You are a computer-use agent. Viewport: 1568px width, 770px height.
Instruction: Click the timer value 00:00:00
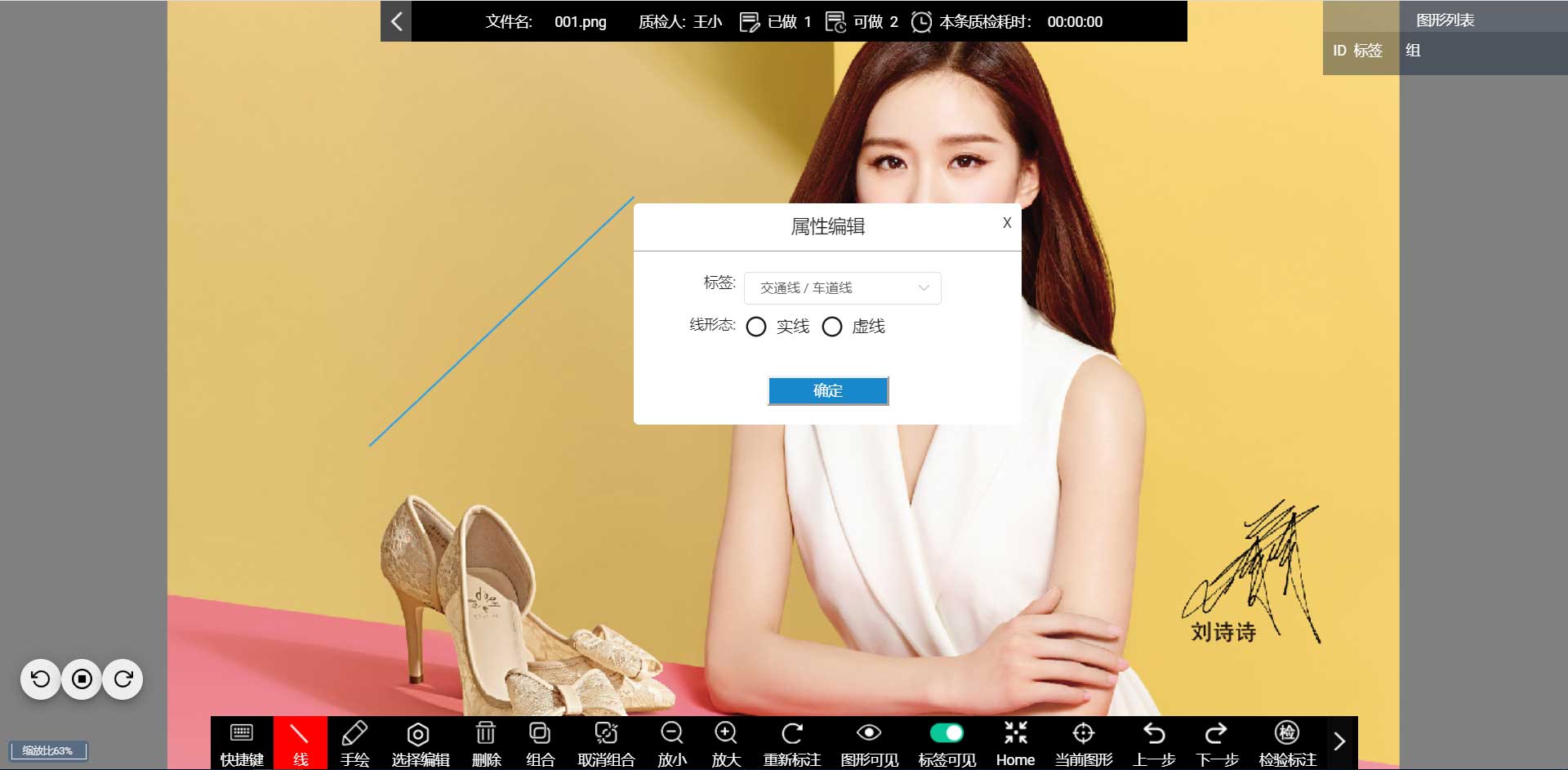click(1075, 22)
